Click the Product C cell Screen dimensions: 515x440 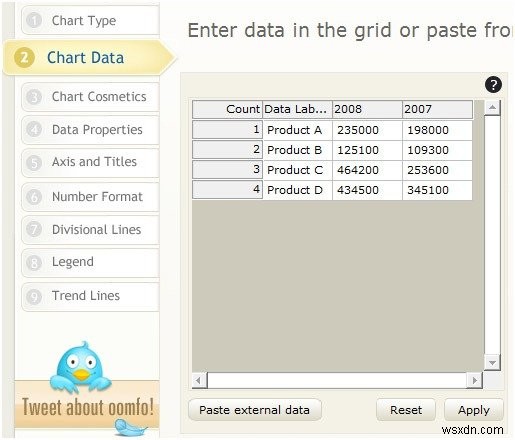coord(297,170)
